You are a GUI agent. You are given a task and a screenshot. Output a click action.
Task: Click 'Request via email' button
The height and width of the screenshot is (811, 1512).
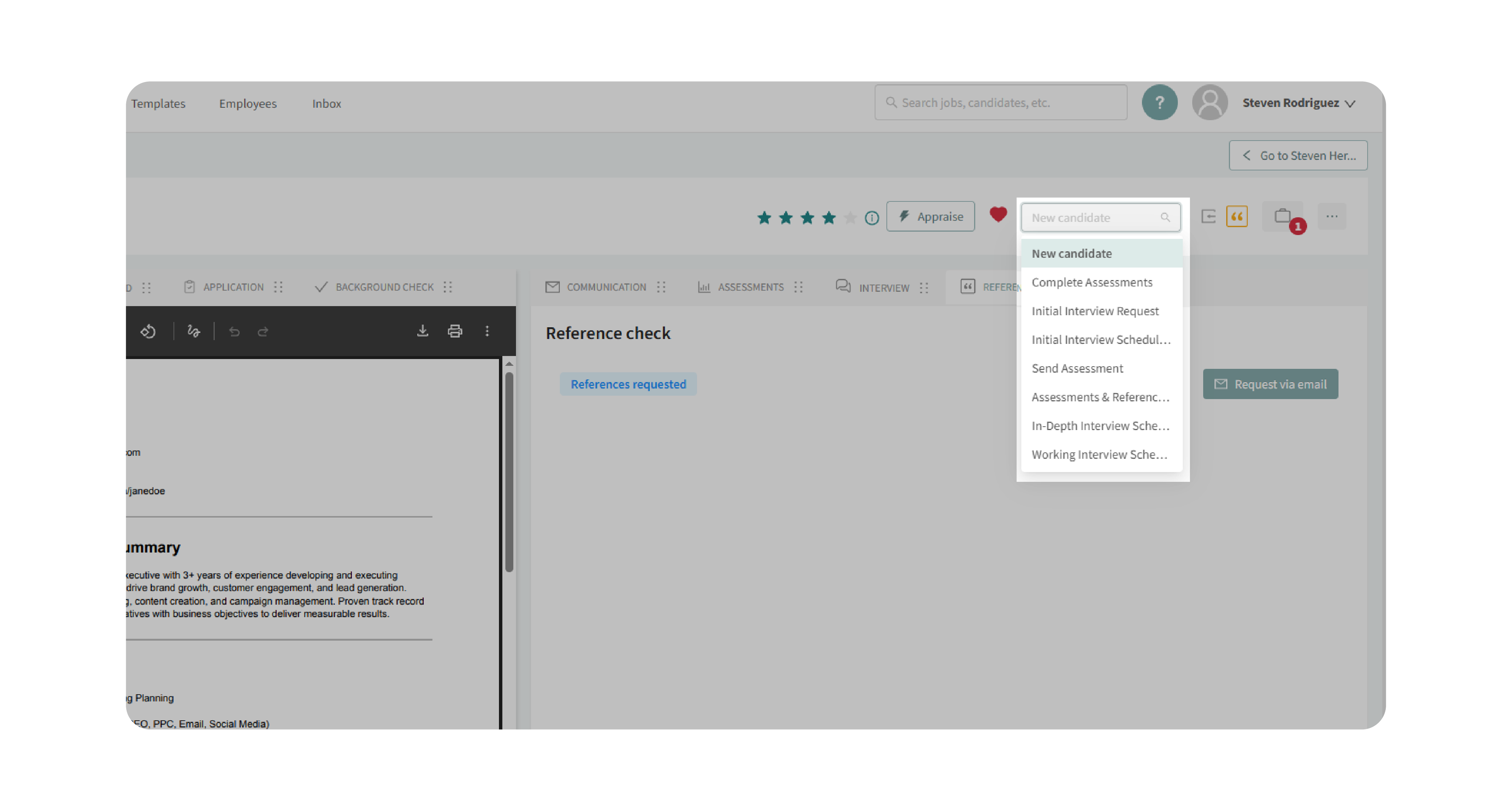[x=1270, y=384]
